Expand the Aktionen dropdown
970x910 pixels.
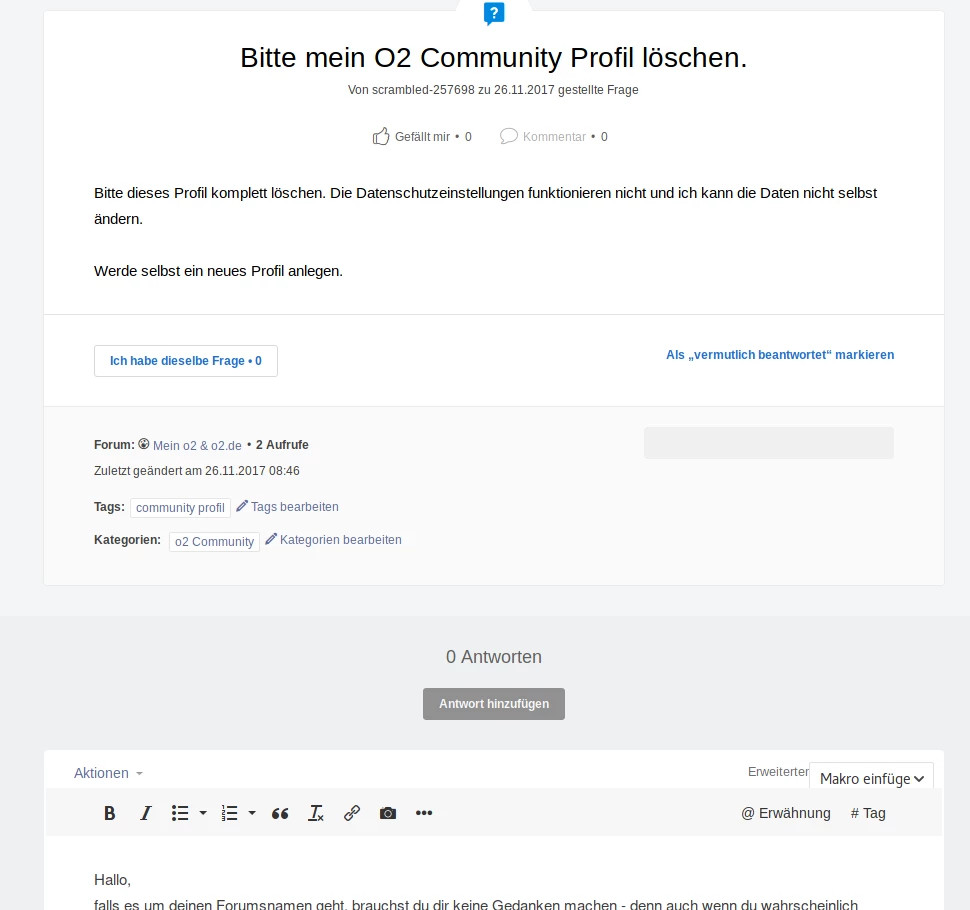(108, 773)
